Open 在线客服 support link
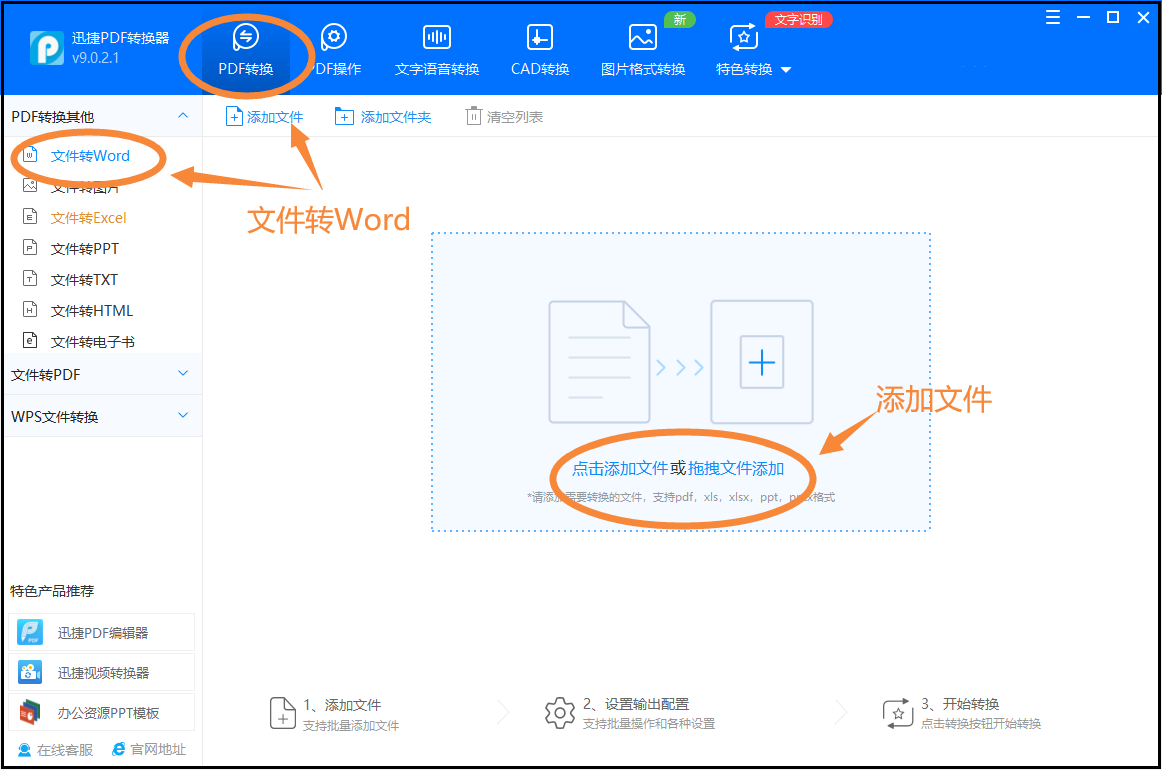 [56, 750]
